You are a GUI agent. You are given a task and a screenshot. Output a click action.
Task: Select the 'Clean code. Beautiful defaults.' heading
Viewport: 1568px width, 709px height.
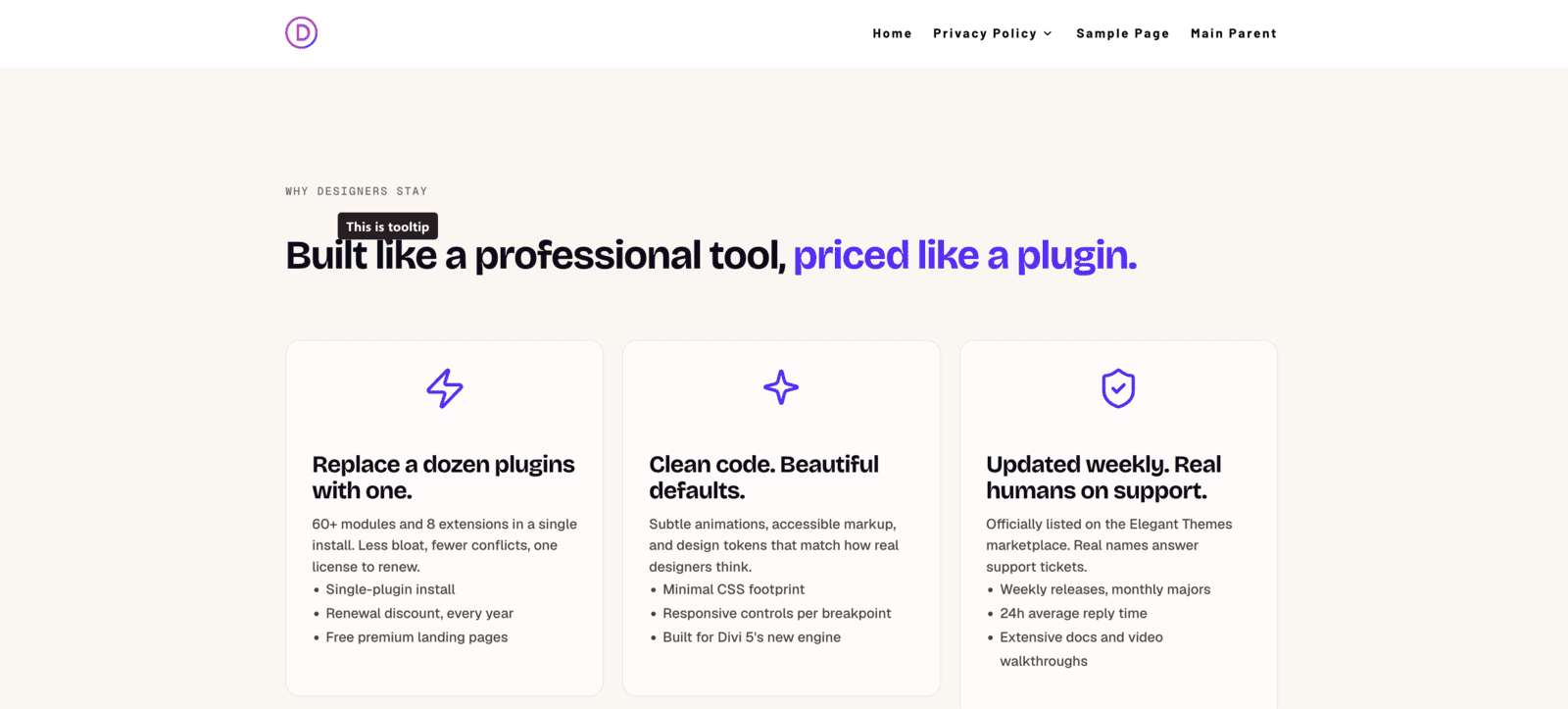click(764, 477)
